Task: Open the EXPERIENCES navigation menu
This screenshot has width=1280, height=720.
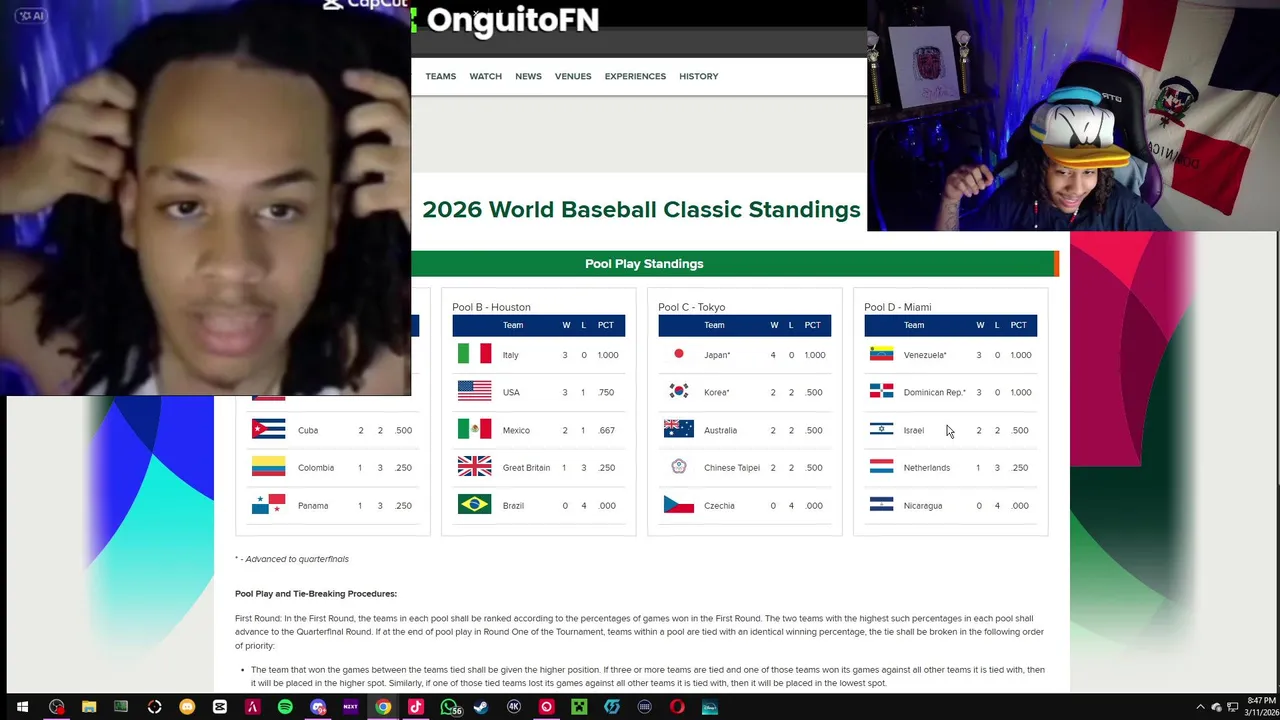Action: 635,76
